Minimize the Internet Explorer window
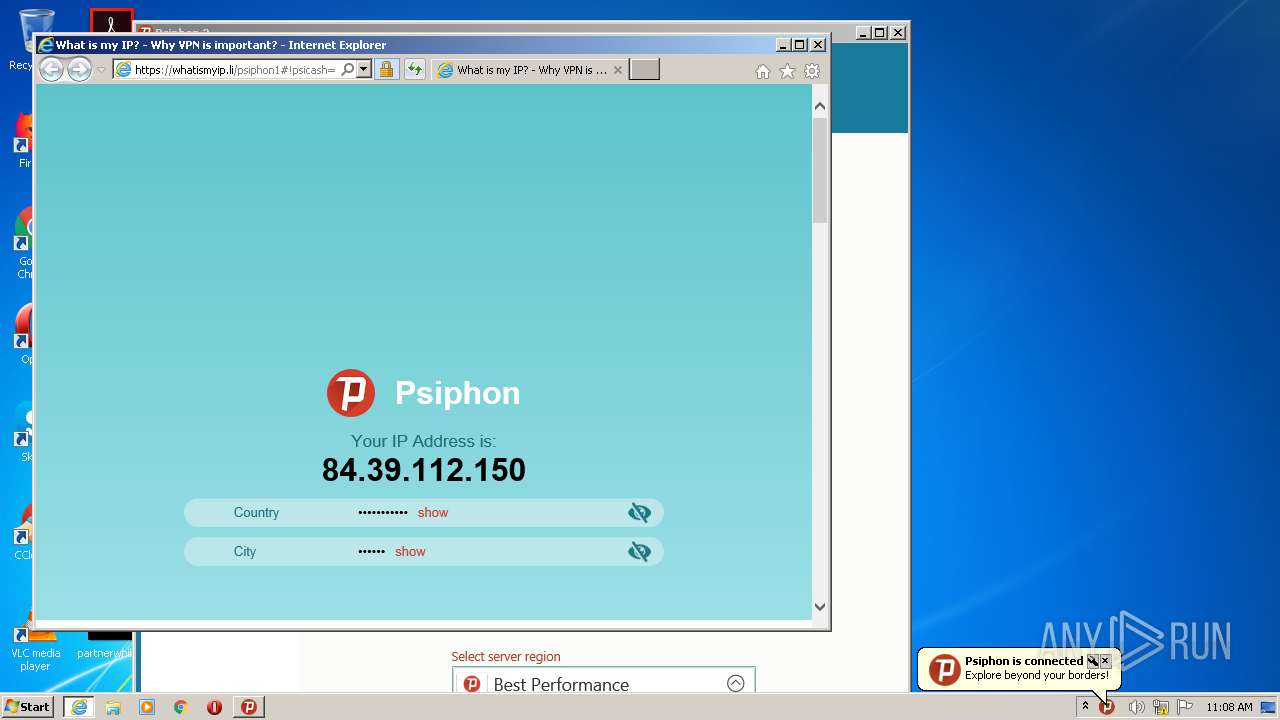Screen dimensions: 1280x720 pos(782,45)
